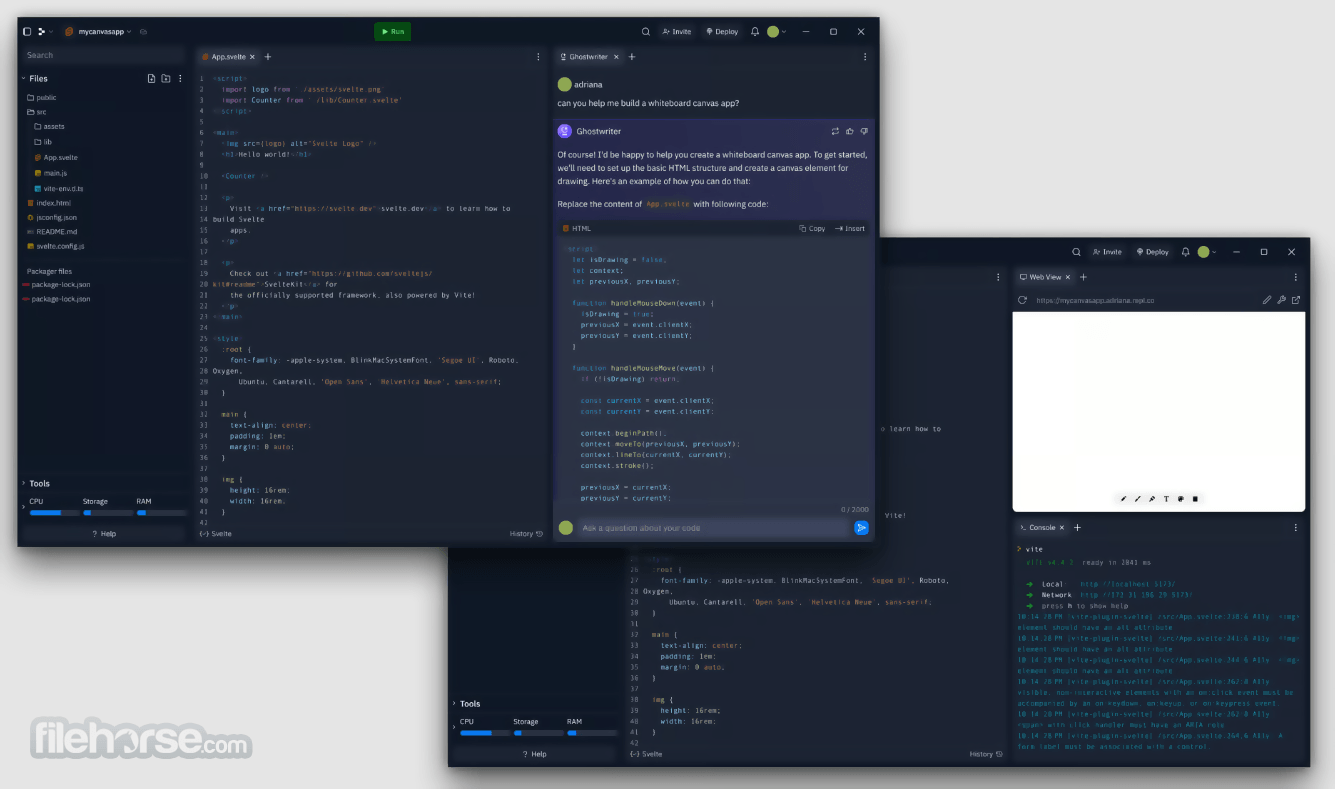The width and height of the screenshot is (1335, 789).
Task: Open the user avatar menu in front window
Action: click(776, 32)
